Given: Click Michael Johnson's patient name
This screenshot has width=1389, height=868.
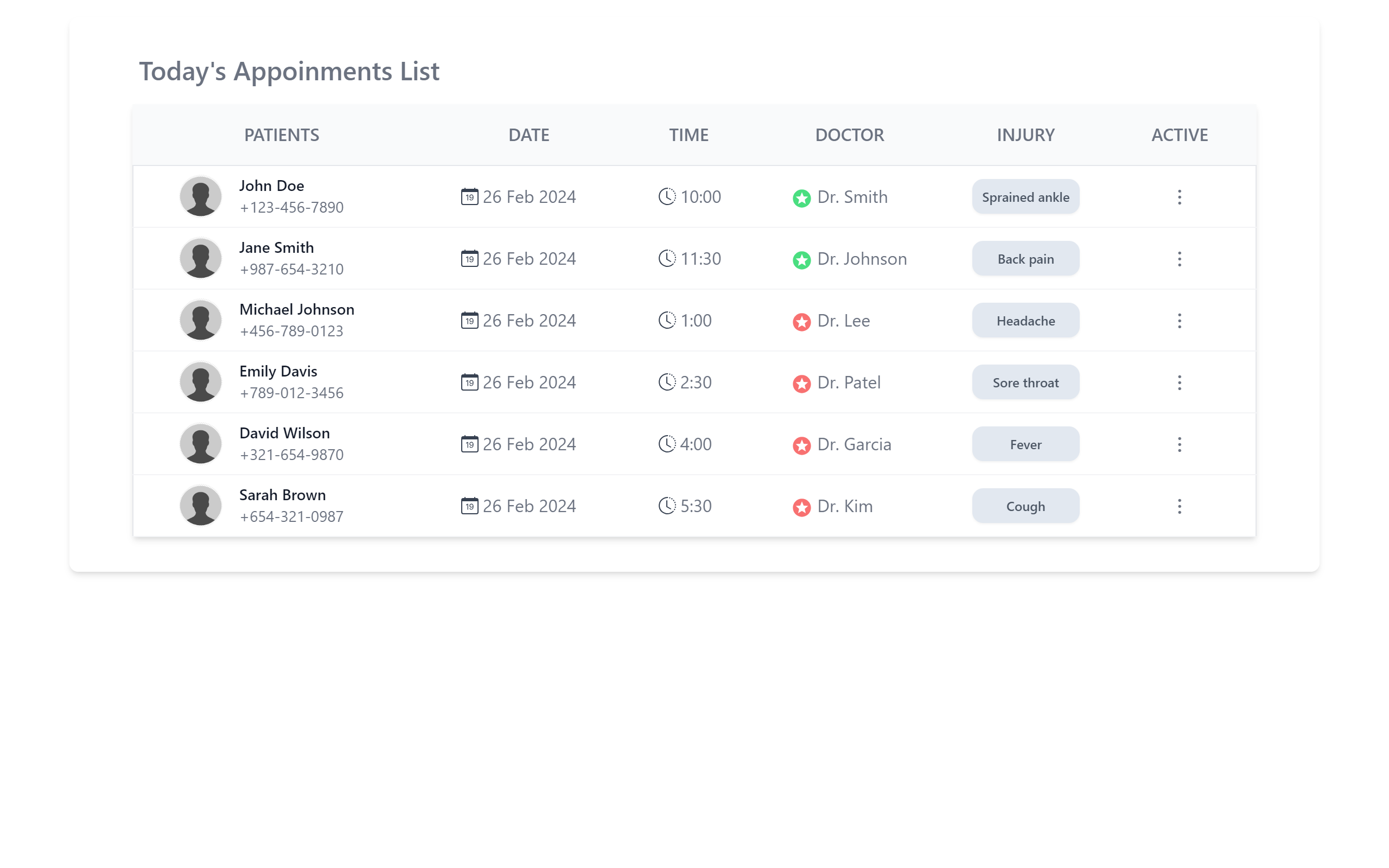Looking at the screenshot, I should [x=297, y=309].
